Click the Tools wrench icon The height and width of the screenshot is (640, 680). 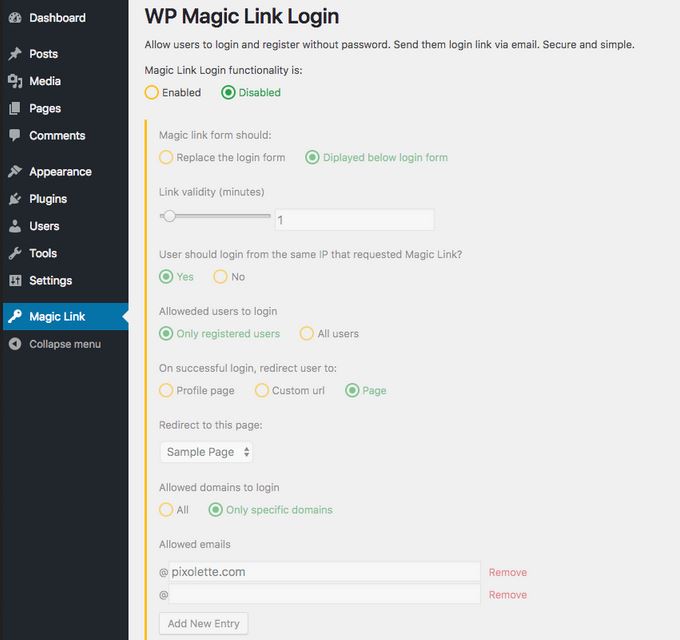[15, 253]
